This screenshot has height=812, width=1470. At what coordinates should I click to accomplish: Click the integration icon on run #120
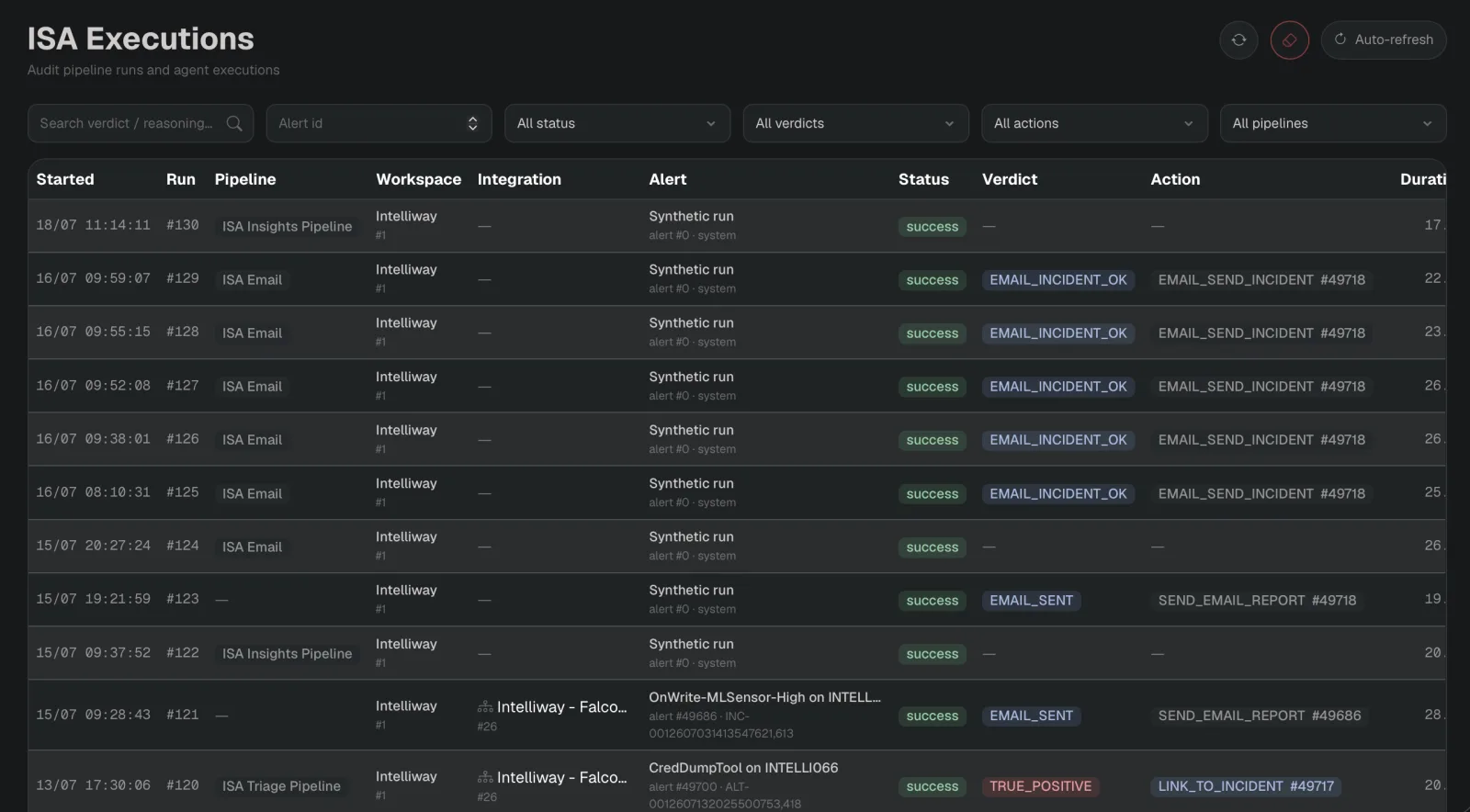[485, 778]
